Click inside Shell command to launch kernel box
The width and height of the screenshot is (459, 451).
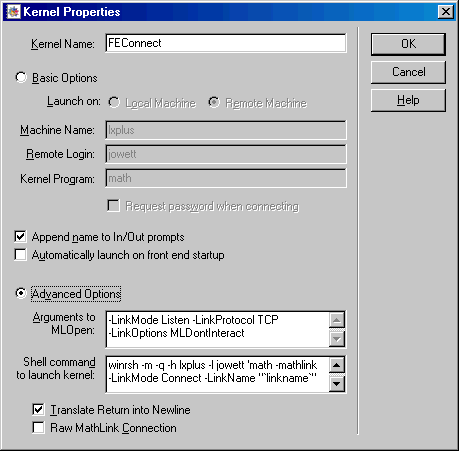[217, 374]
